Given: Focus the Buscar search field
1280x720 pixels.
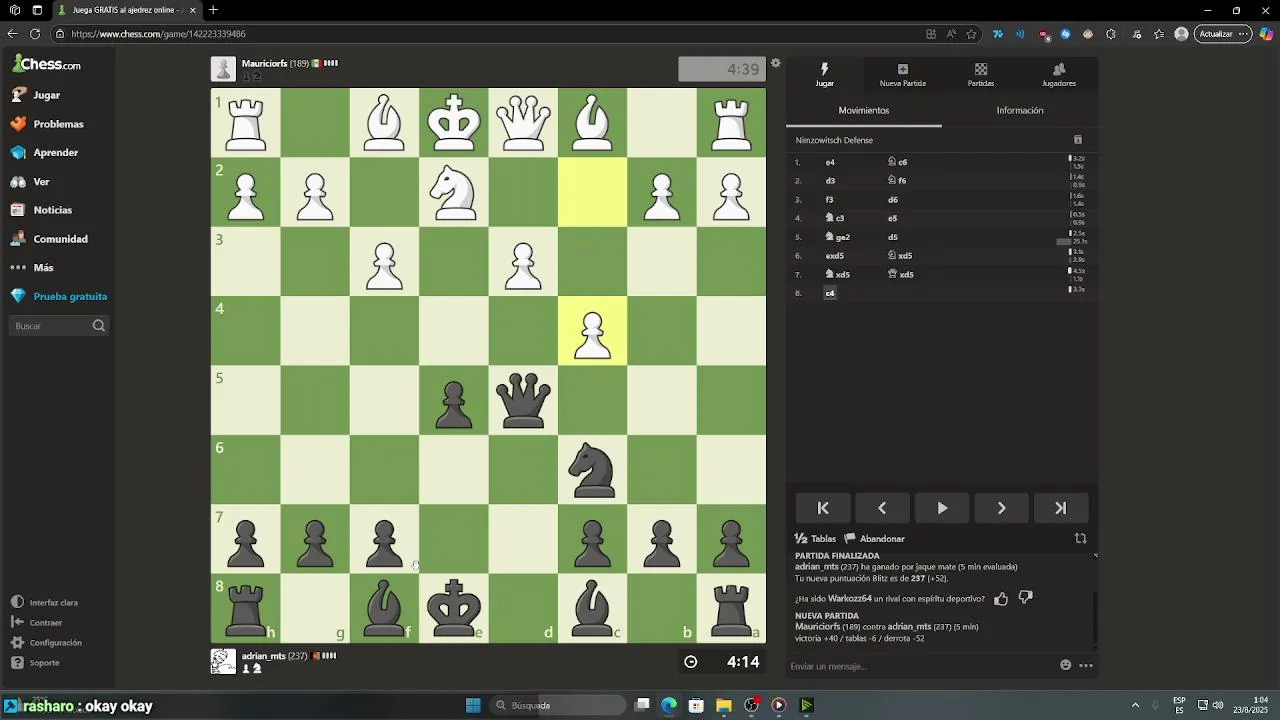Looking at the screenshot, I should pyautogui.click(x=58, y=326).
